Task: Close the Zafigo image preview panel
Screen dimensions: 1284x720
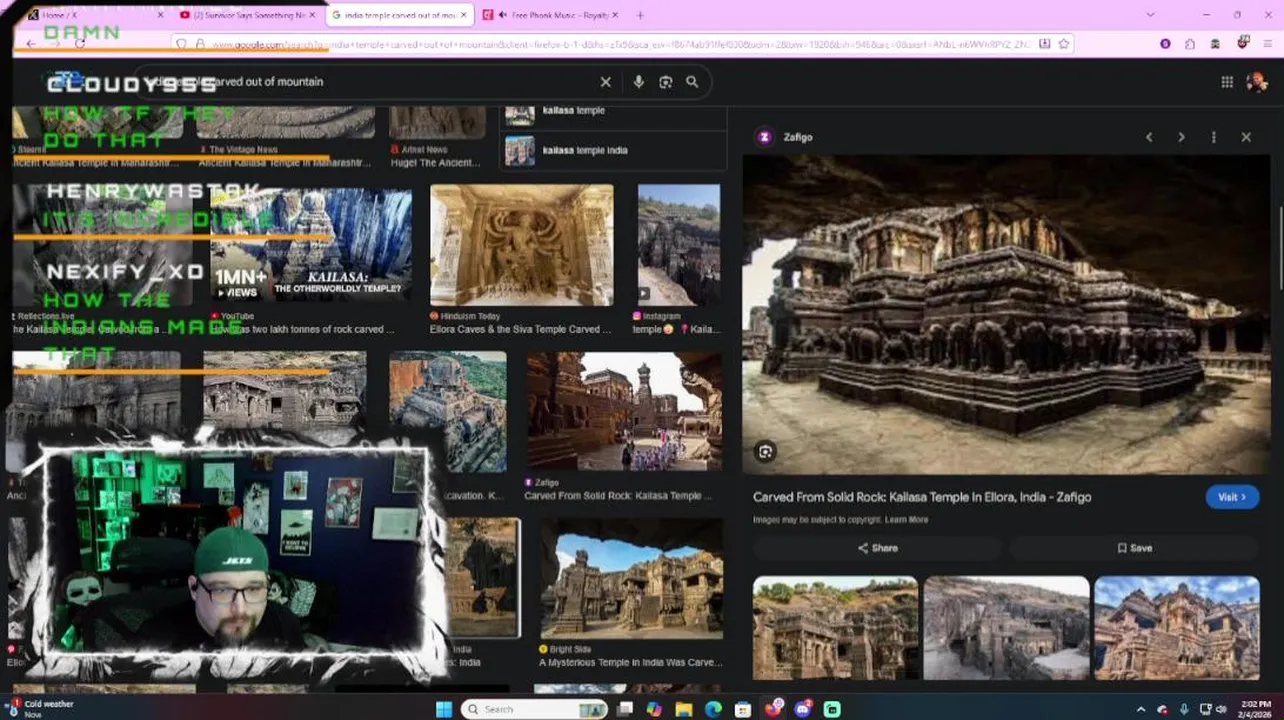Action: point(1246,137)
